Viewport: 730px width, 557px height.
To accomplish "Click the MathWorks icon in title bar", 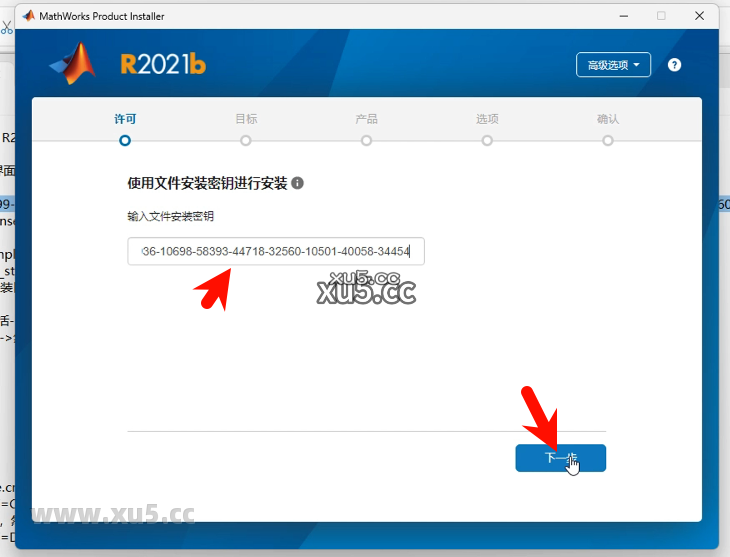I will pyautogui.click(x=28, y=16).
